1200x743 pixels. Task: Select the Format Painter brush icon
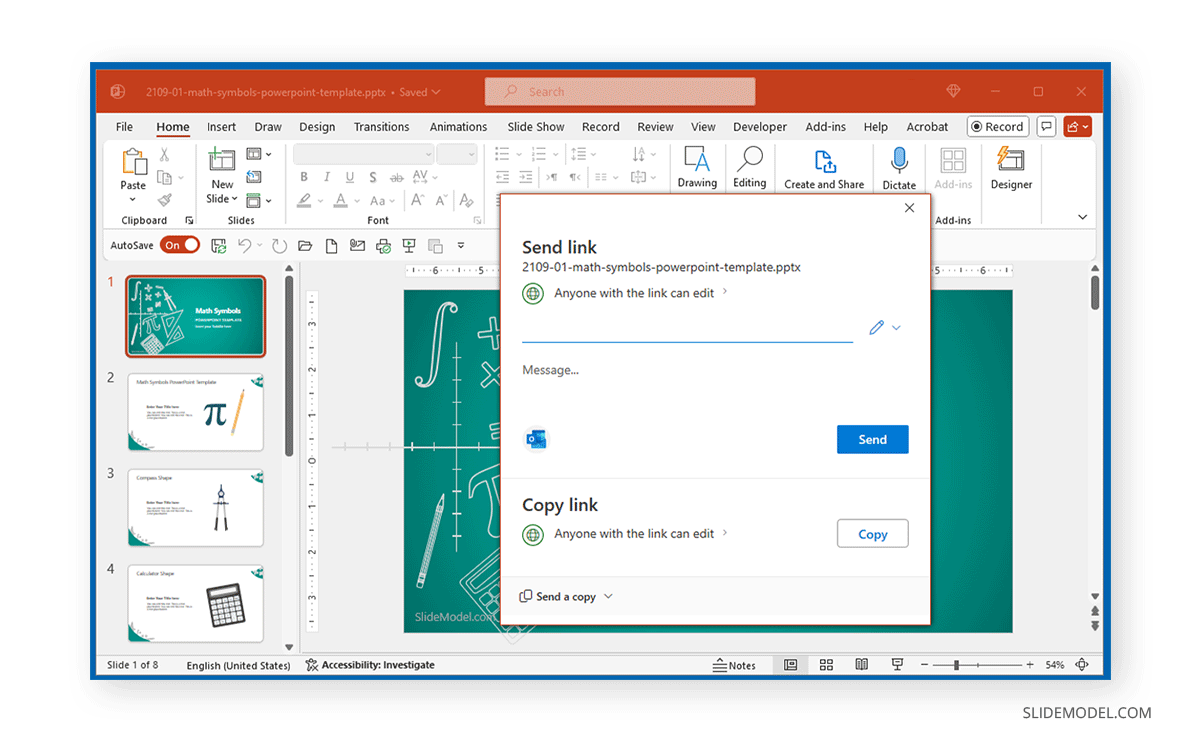164,200
